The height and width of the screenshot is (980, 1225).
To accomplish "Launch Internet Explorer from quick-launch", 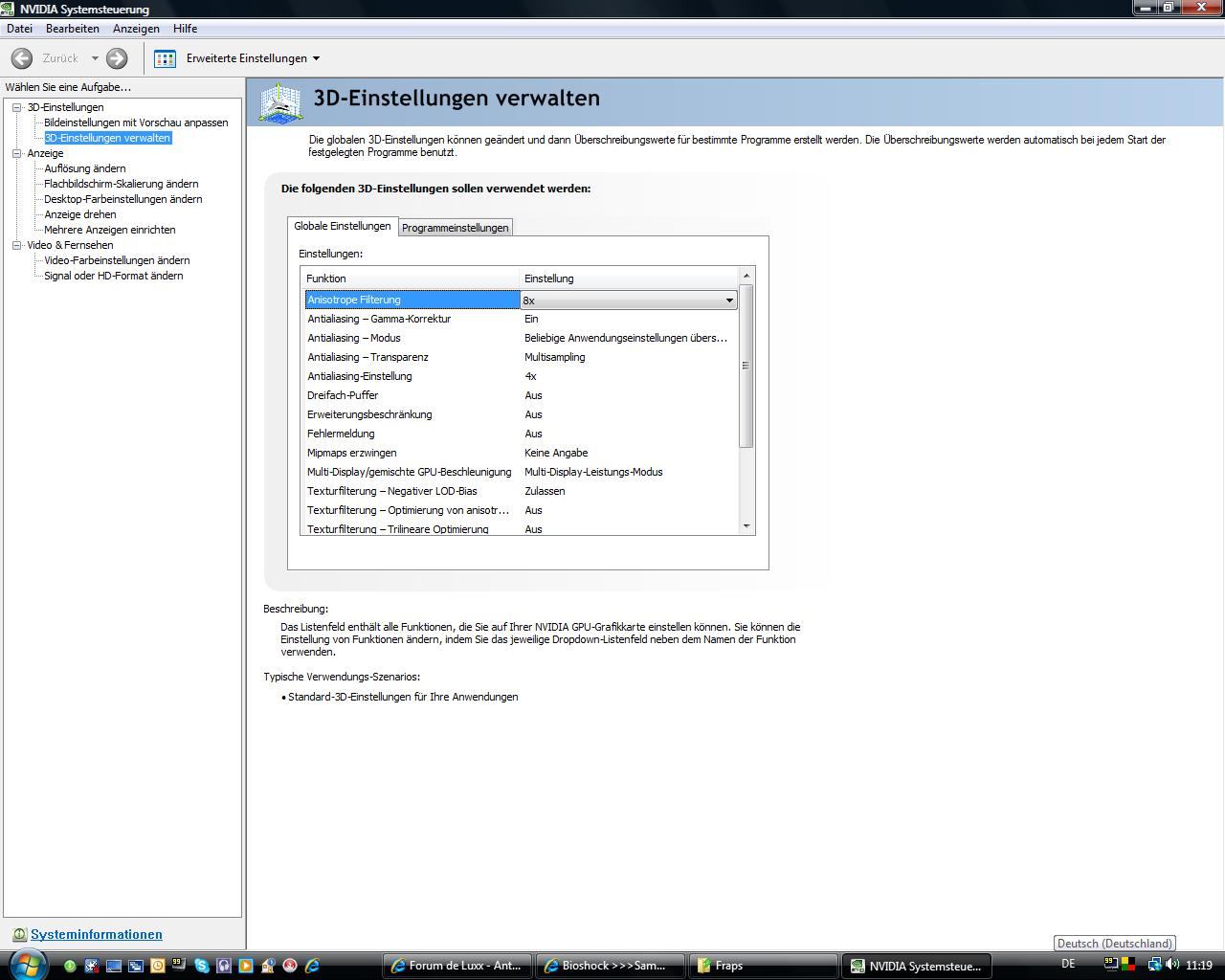I will 312,966.
